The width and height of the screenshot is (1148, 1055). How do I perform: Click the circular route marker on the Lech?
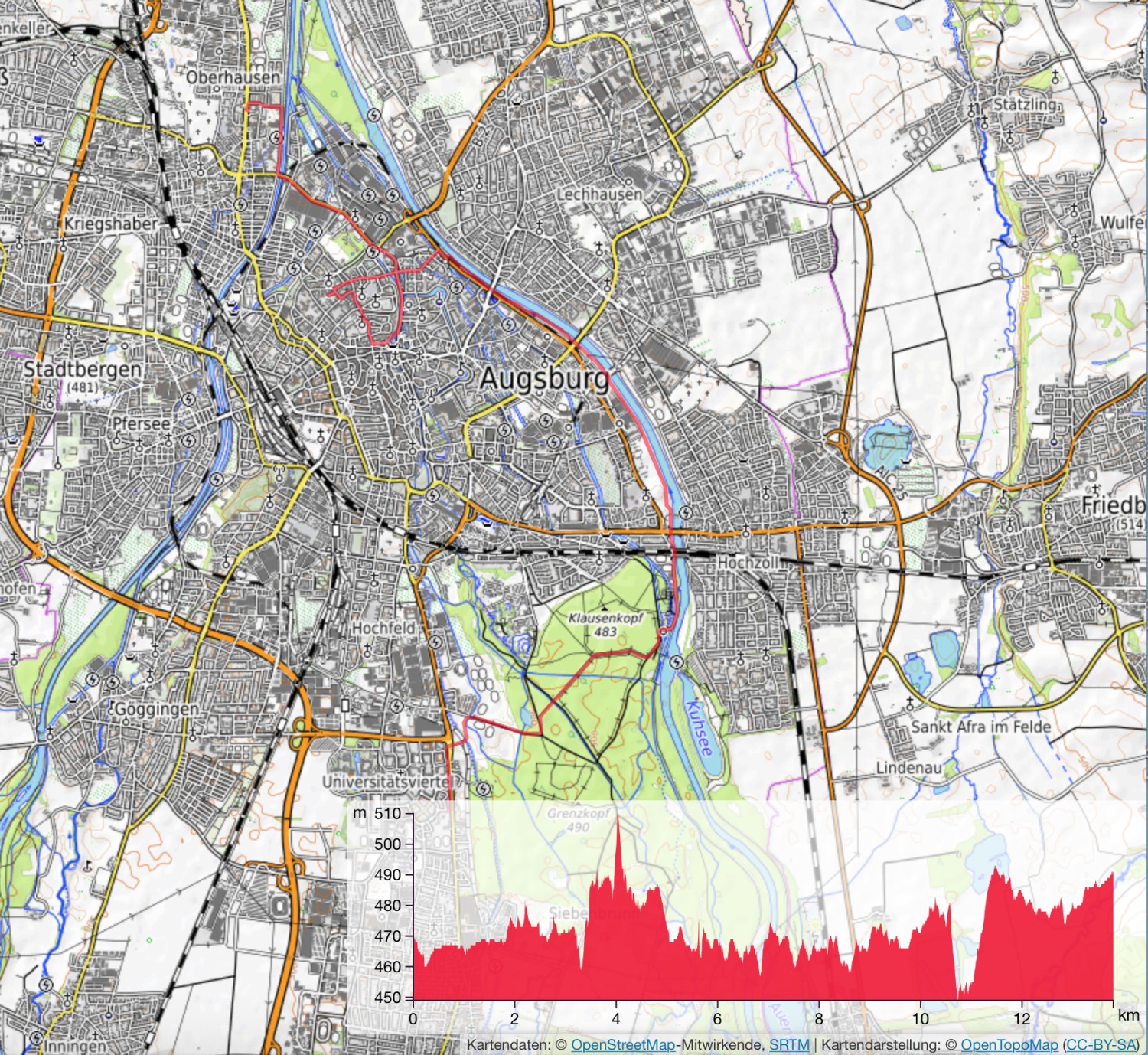coord(663,632)
